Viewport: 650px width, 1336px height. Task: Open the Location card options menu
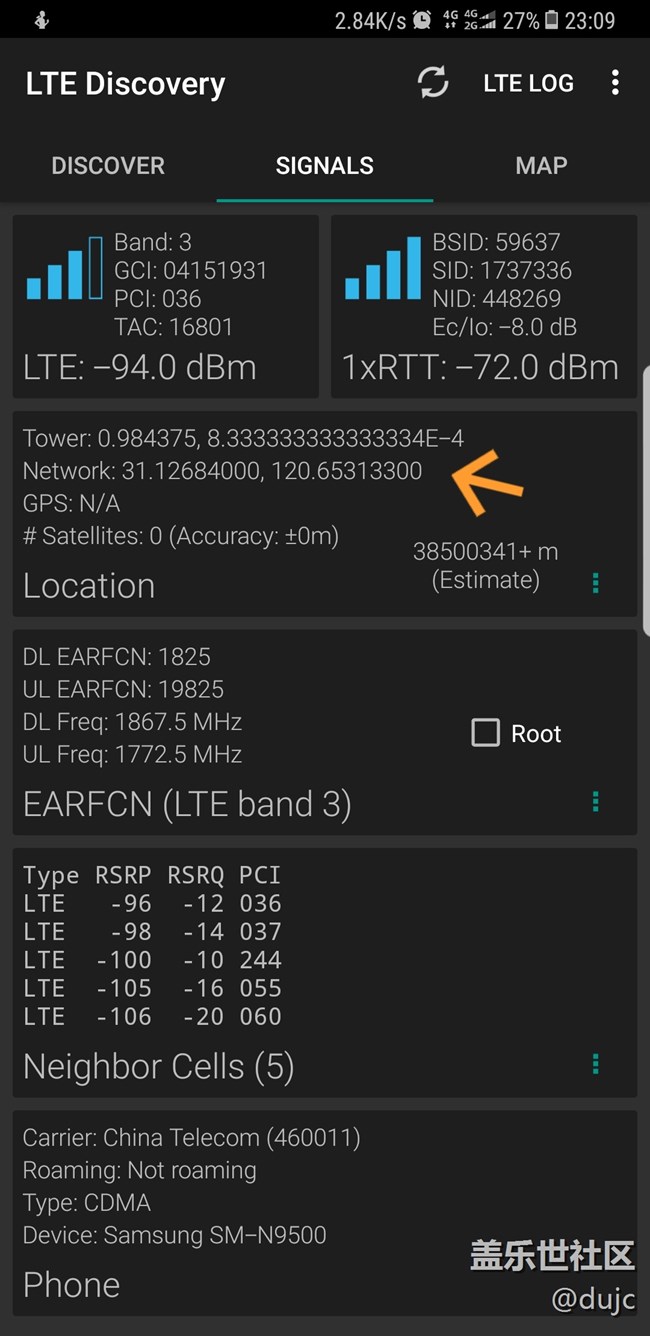(596, 583)
